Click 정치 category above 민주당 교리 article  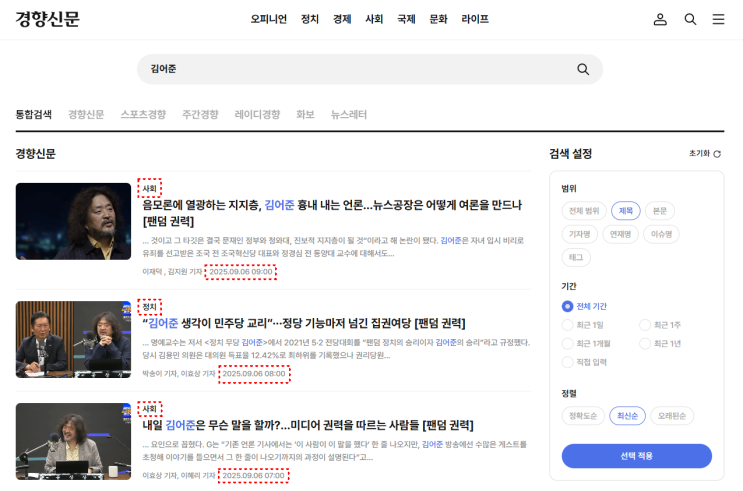pyautogui.click(x=150, y=307)
